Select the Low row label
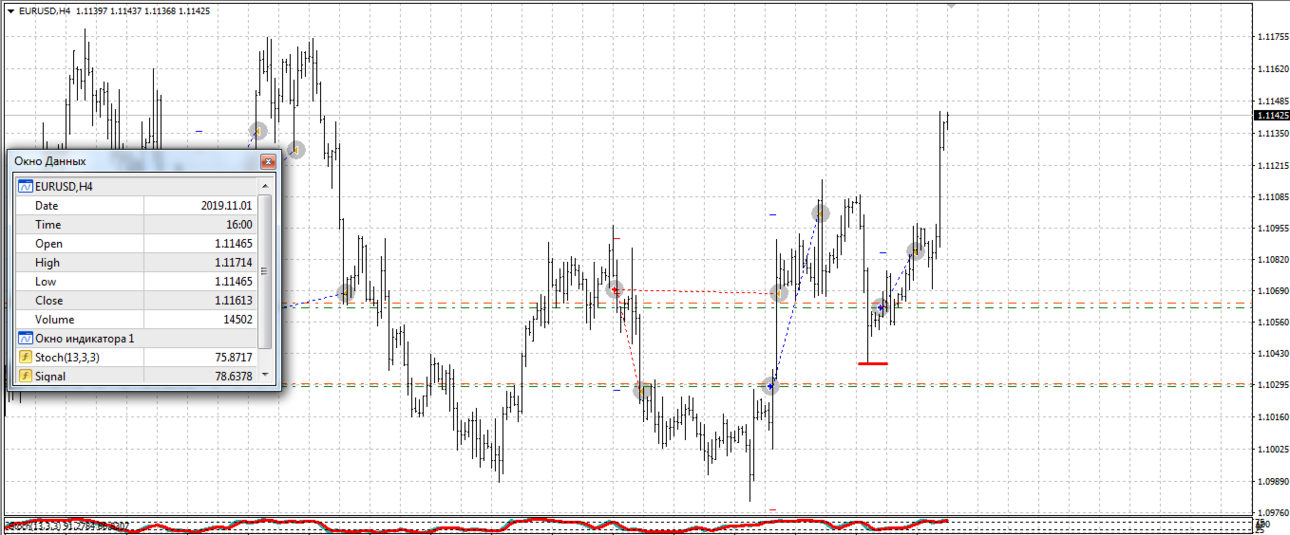Screen dimensions: 1290x535 click(x=47, y=282)
